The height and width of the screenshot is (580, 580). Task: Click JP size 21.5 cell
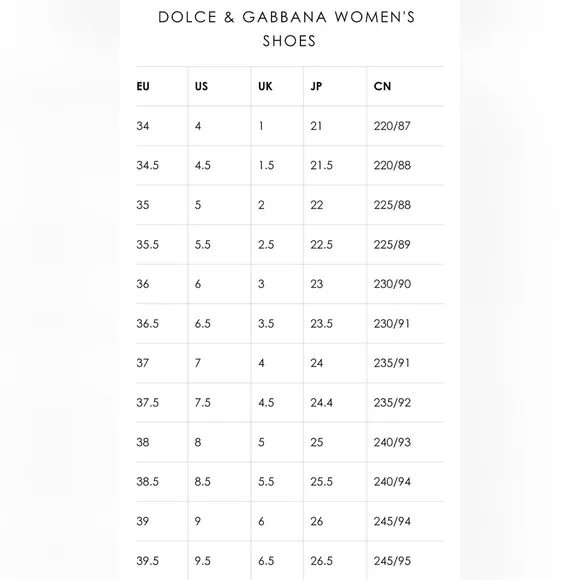coord(321,165)
